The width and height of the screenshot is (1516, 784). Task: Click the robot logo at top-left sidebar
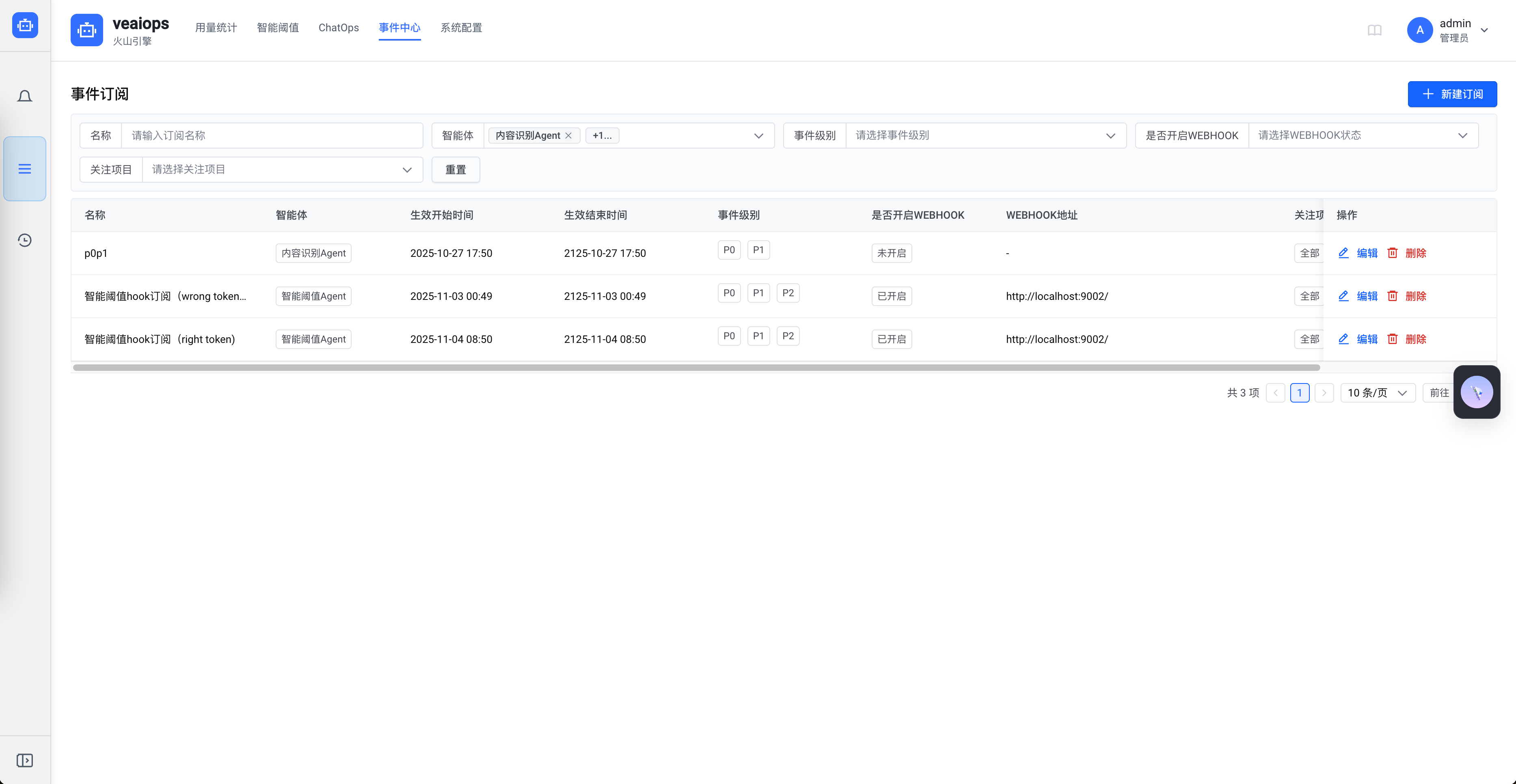click(25, 25)
